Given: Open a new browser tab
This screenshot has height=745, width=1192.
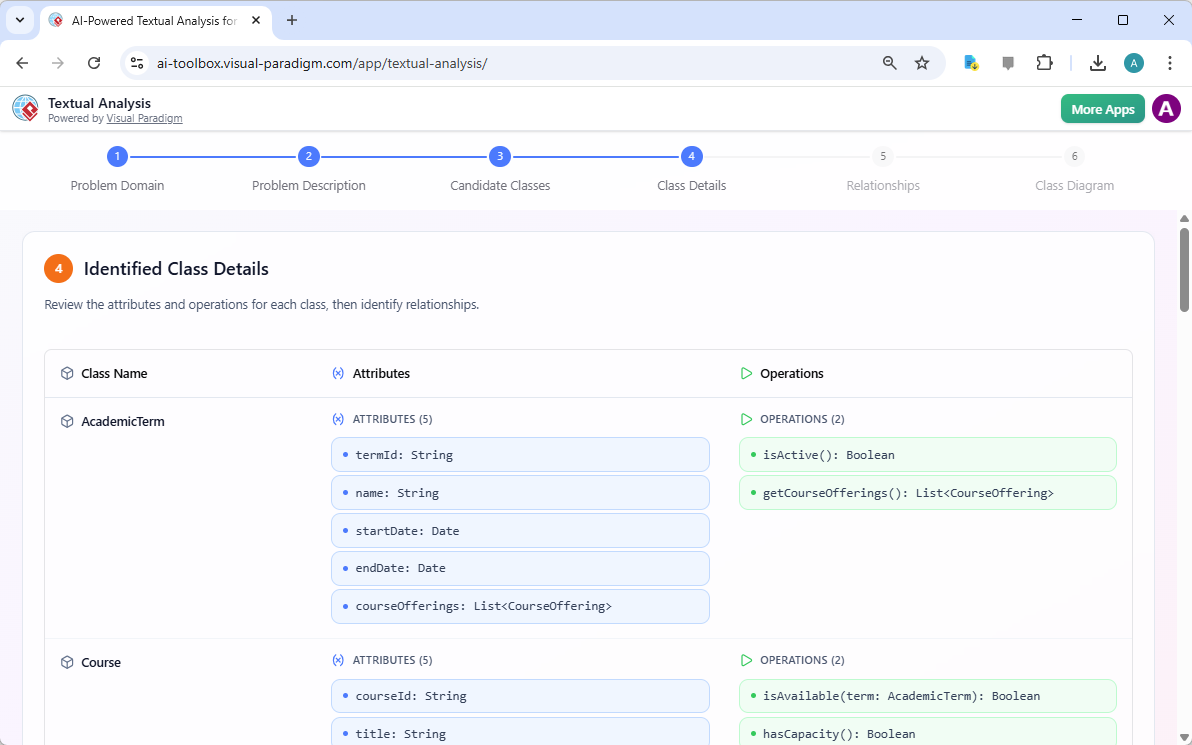Looking at the screenshot, I should [292, 20].
